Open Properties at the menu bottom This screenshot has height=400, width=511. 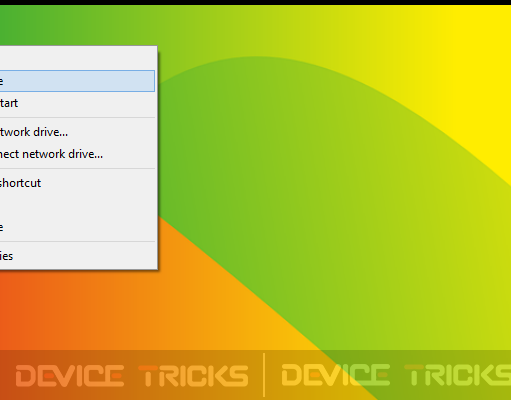tap(77, 256)
